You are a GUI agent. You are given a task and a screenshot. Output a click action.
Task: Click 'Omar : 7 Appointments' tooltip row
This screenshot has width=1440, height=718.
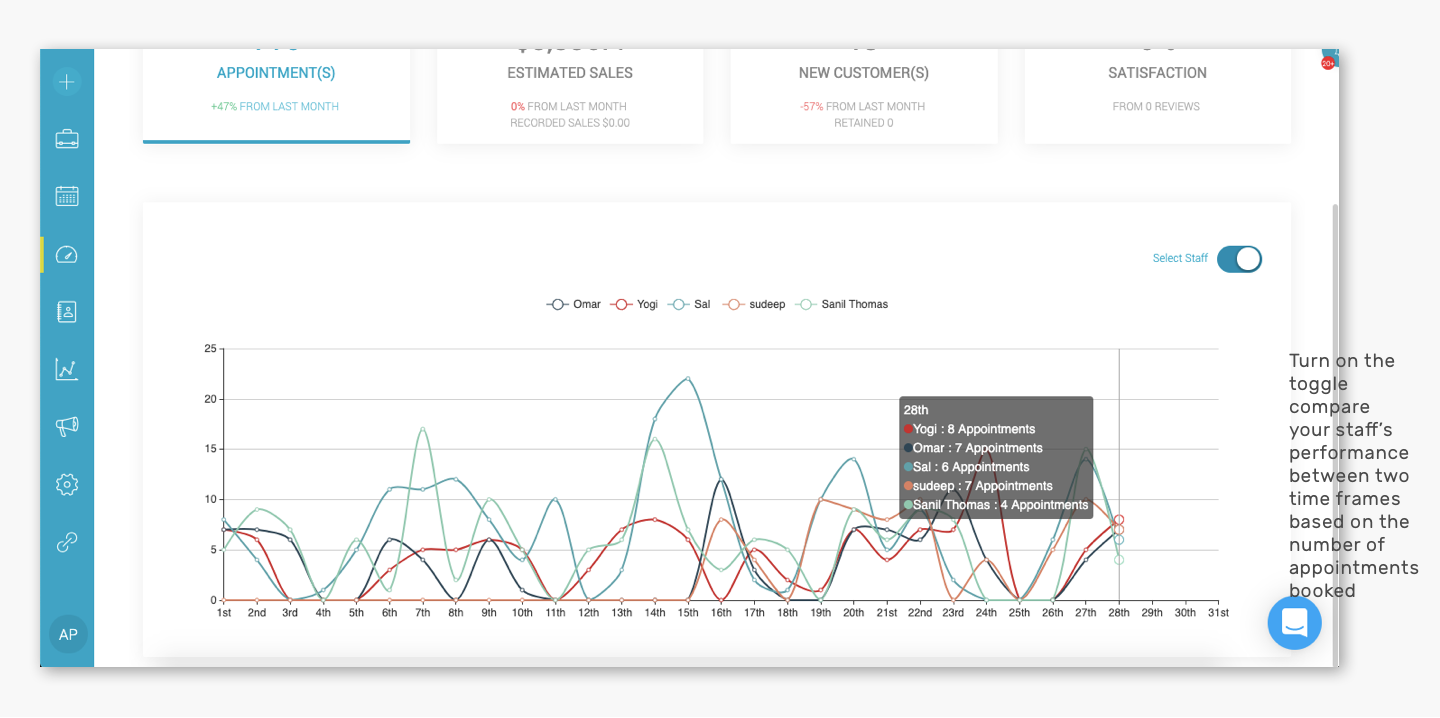[x=973, y=448]
